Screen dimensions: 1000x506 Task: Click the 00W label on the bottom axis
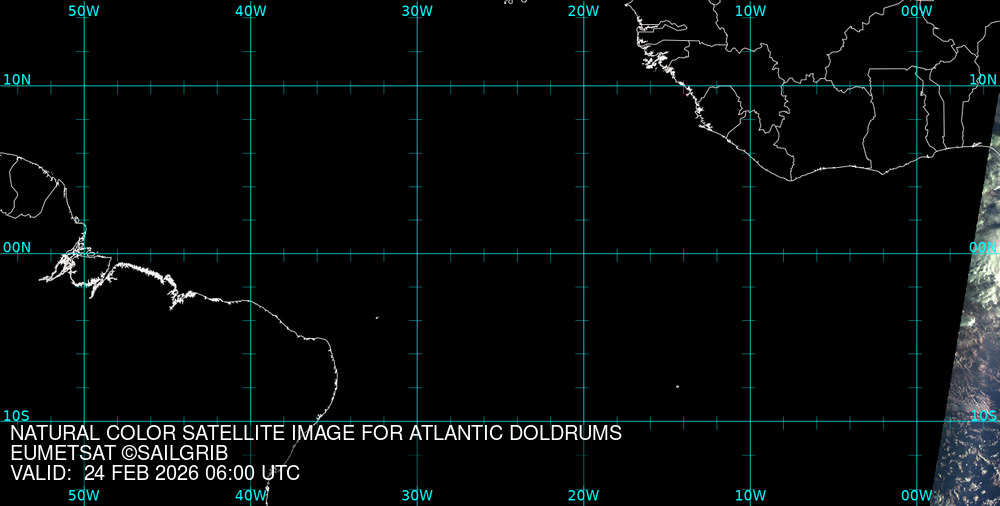tap(916, 495)
